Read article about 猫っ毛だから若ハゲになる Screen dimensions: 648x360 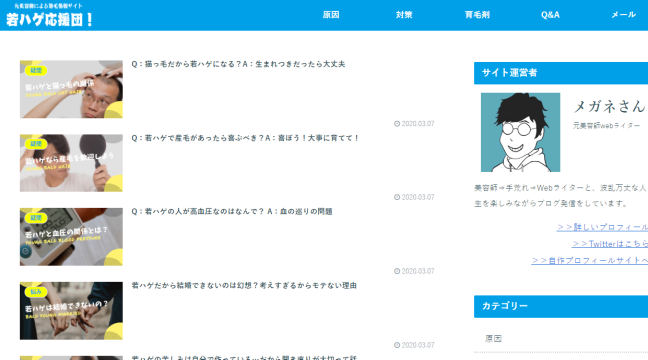pyautogui.click(x=238, y=64)
